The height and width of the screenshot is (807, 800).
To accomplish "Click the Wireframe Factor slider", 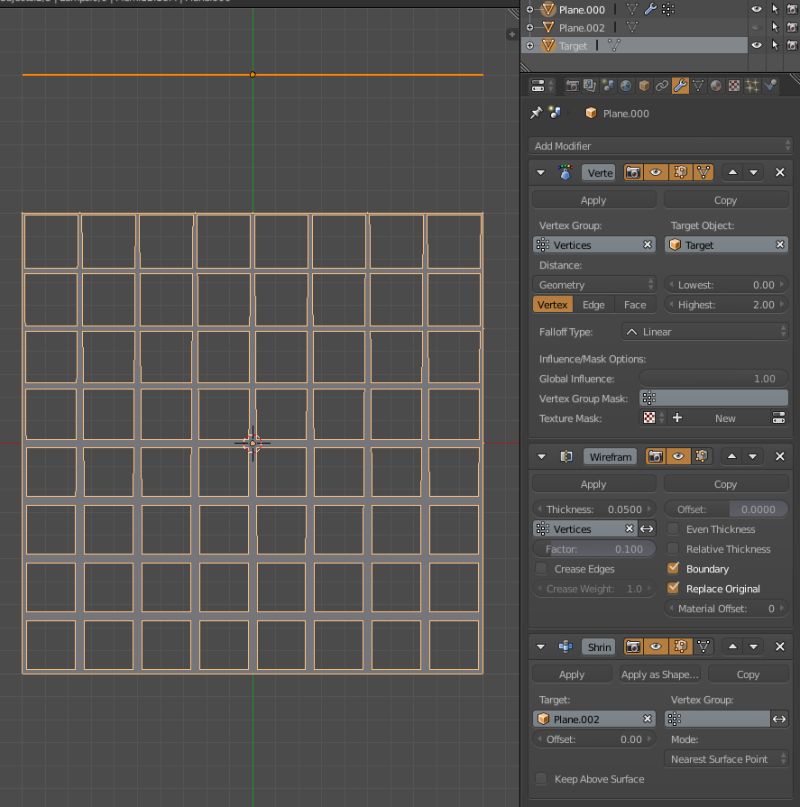I will [x=594, y=549].
